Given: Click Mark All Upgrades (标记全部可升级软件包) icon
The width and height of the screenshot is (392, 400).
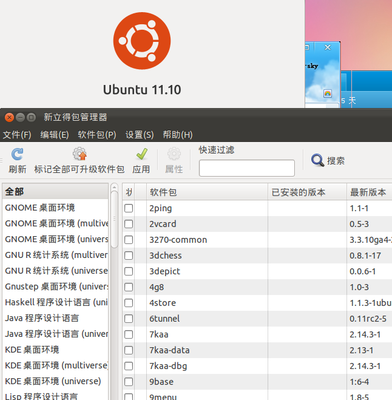Looking at the screenshot, I should (80, 154).
